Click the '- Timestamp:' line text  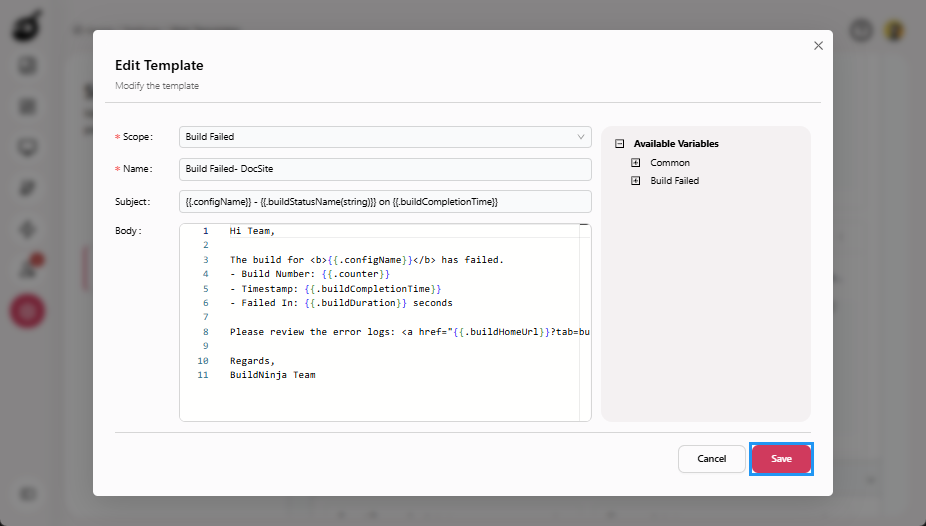click(335, 289)
